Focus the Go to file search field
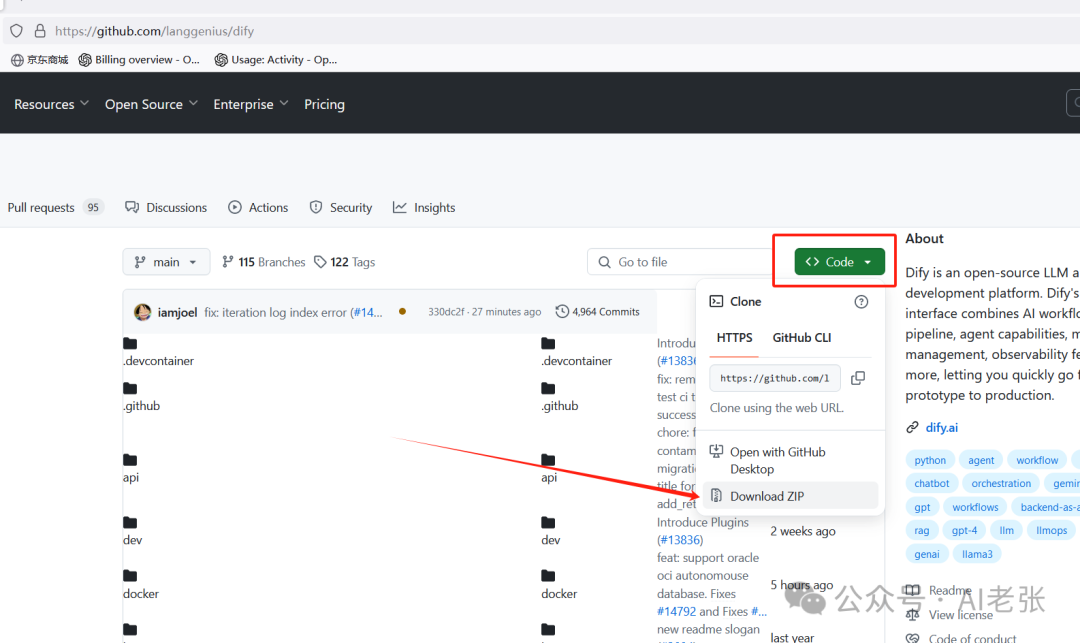The width and height of the screenshot is (1080, 643). click(x=678, y=262)
